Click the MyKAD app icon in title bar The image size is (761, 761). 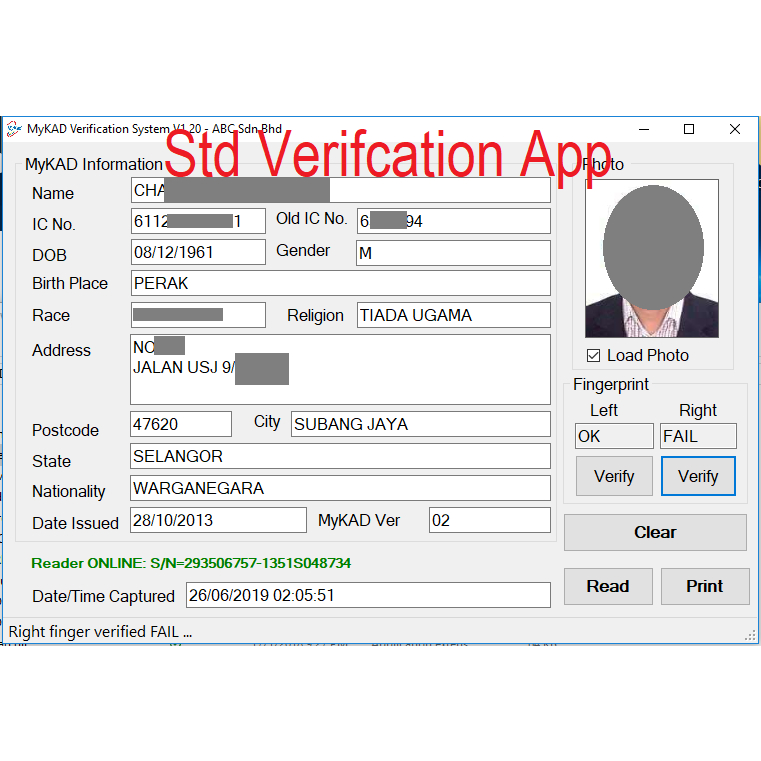point(14,129)
